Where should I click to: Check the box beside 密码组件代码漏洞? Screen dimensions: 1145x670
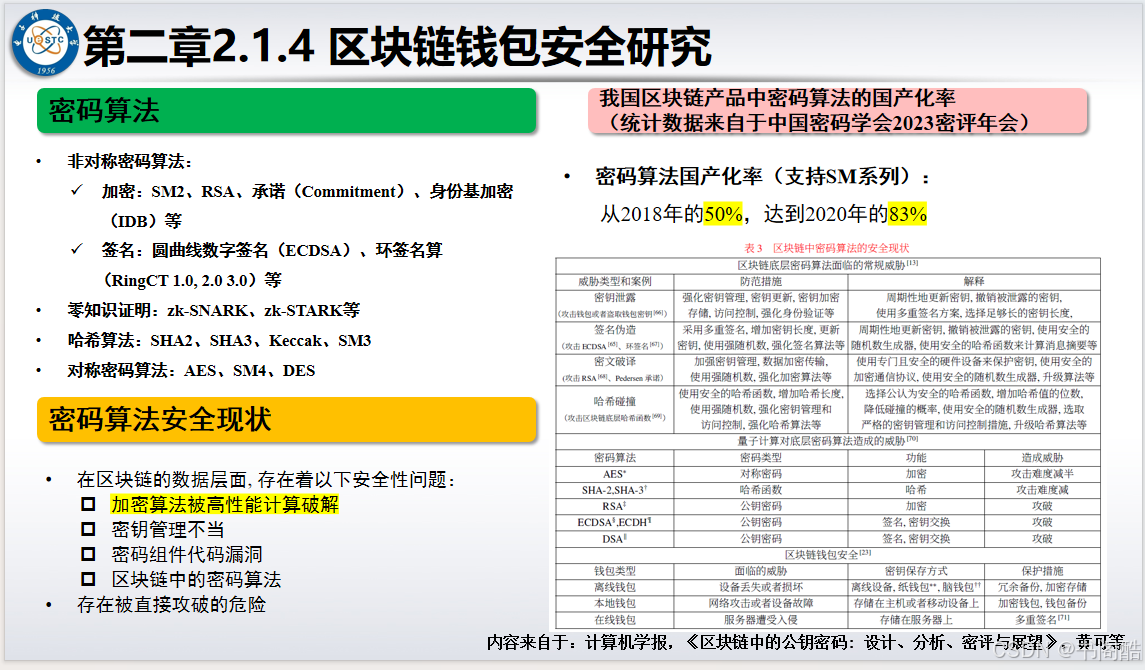point(88,554)
